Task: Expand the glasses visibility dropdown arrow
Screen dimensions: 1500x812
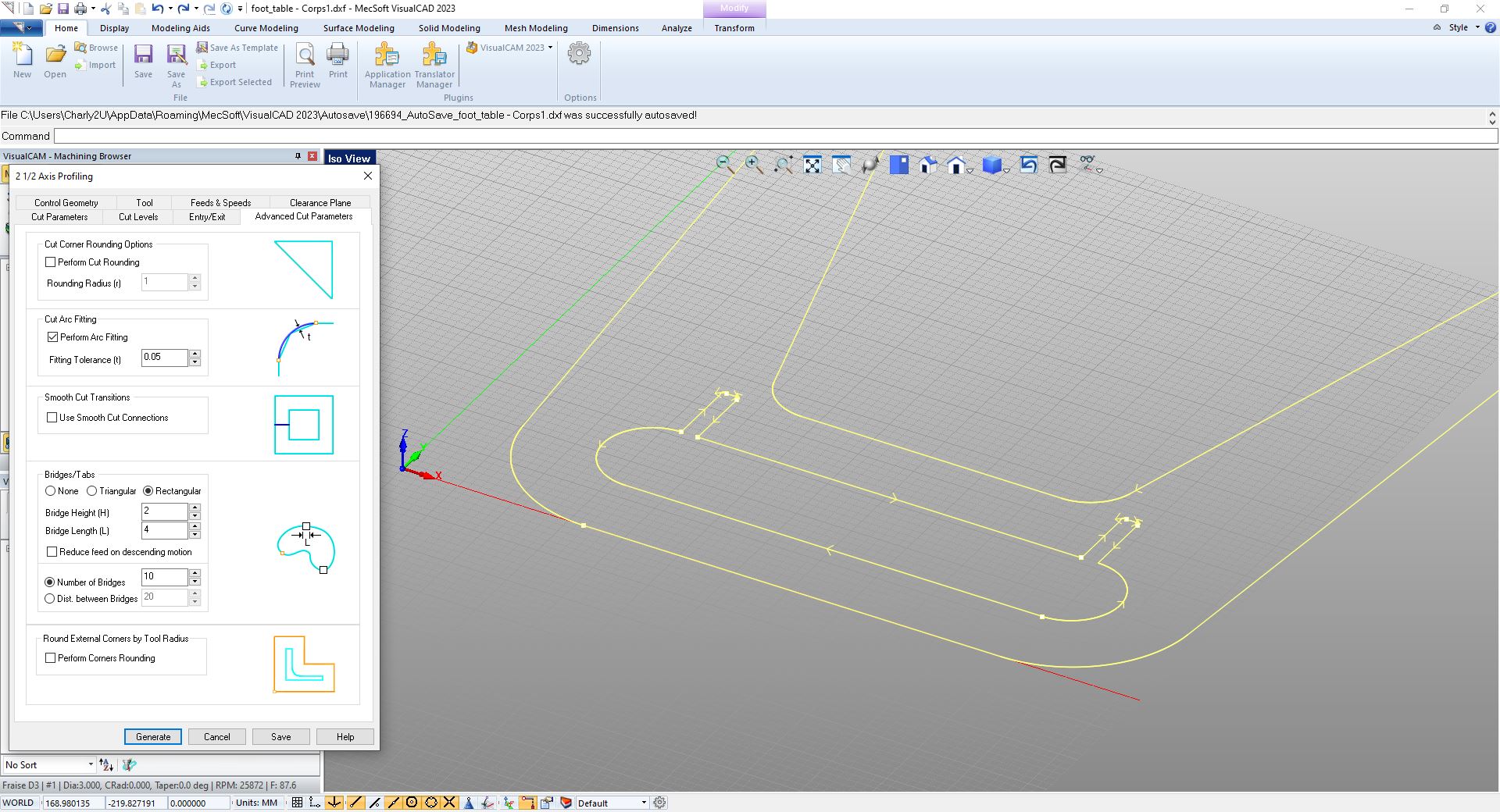Action: pos(1099,170)
